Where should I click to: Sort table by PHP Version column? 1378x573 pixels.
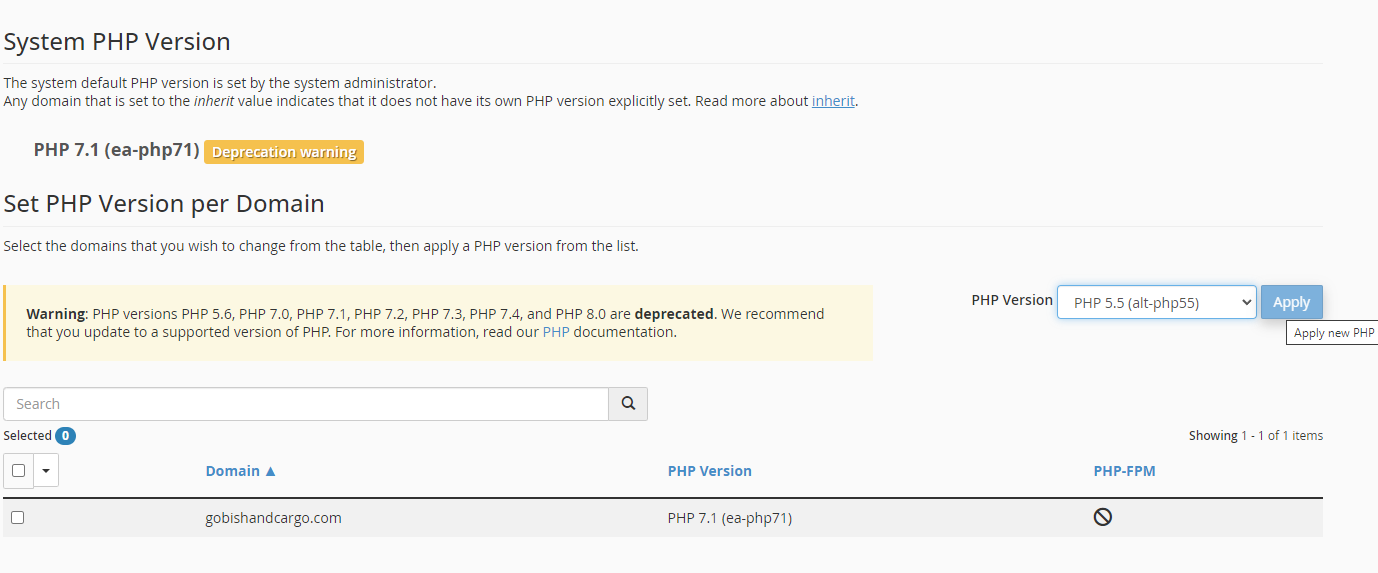pyautogui.click(x=709, y=471)
